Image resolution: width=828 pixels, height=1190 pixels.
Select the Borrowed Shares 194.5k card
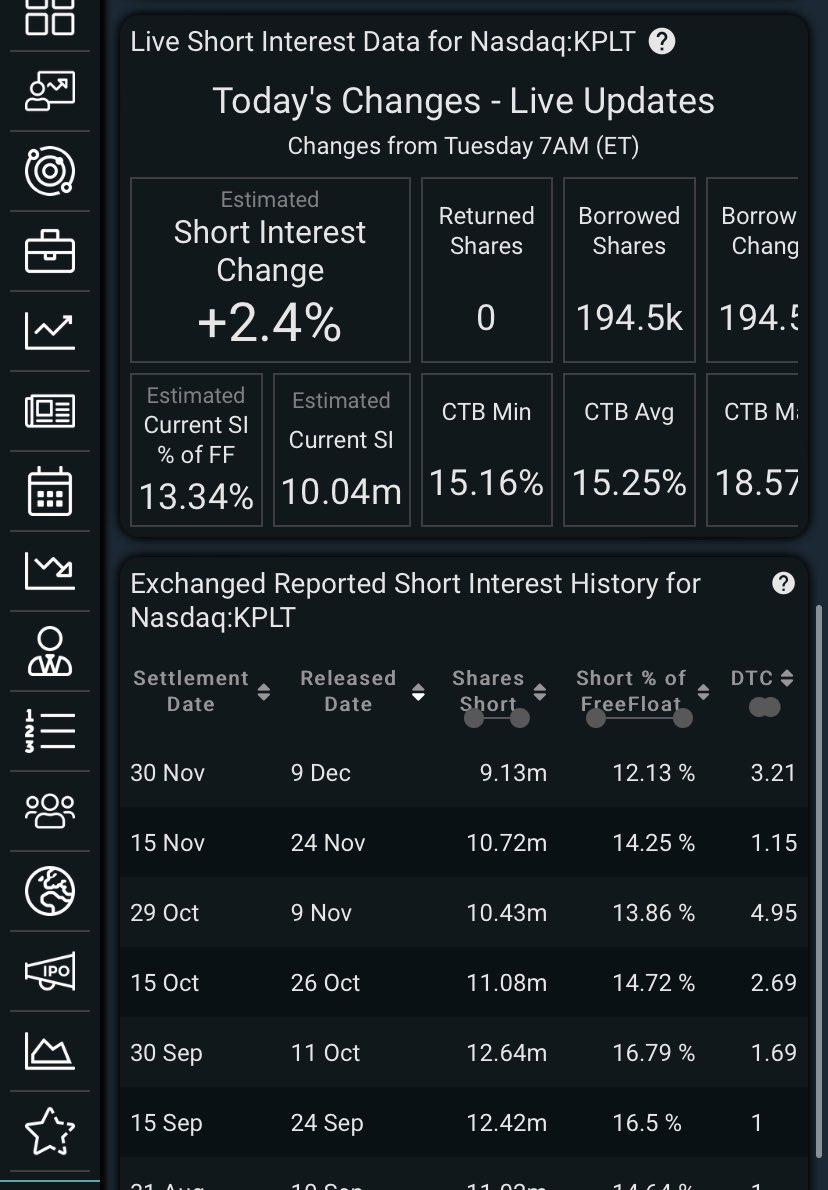pyautogui.click(x=629, y=270)
